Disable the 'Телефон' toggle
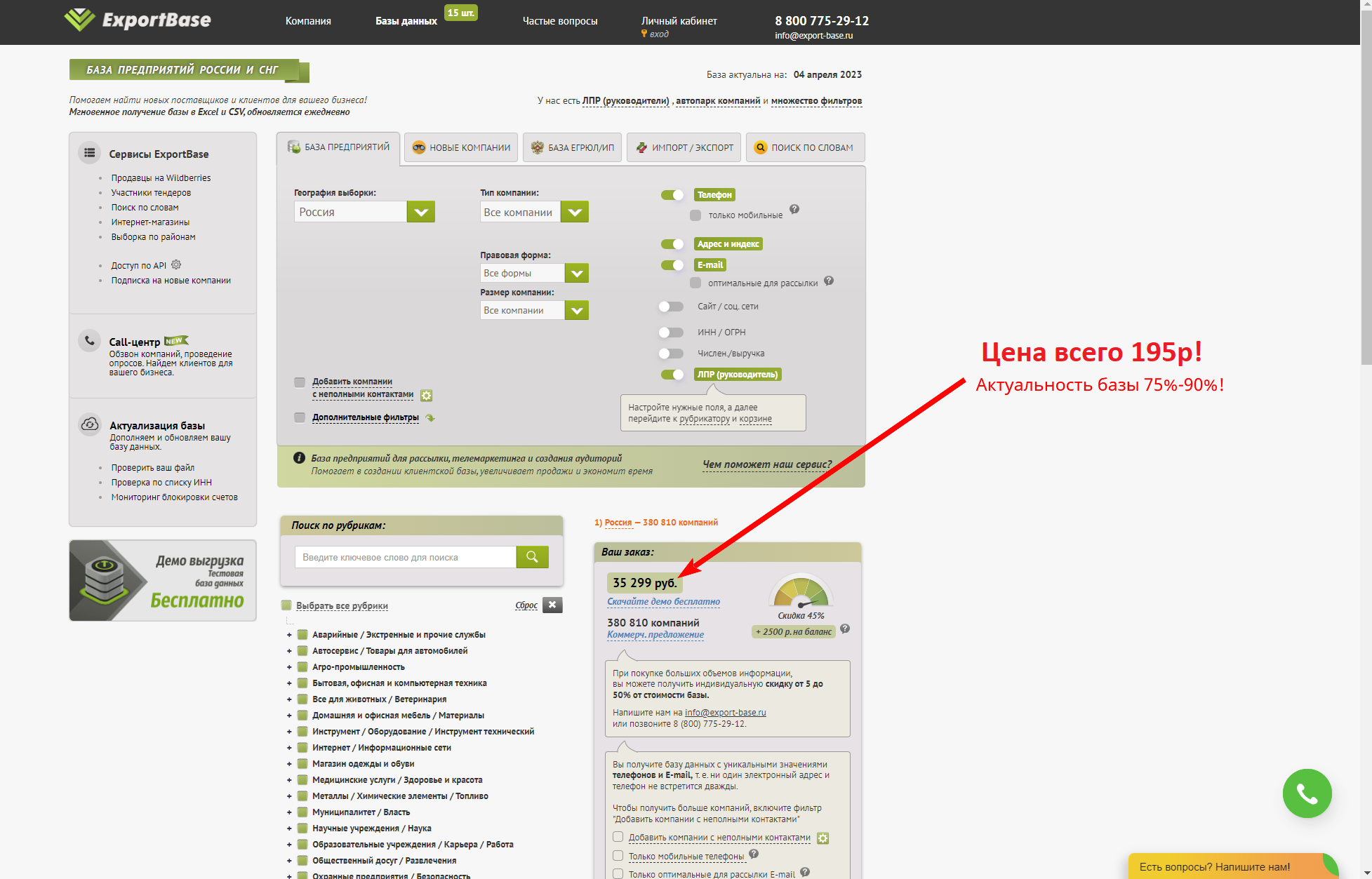This screenshot has width=1372, height=879. point(672,195)
